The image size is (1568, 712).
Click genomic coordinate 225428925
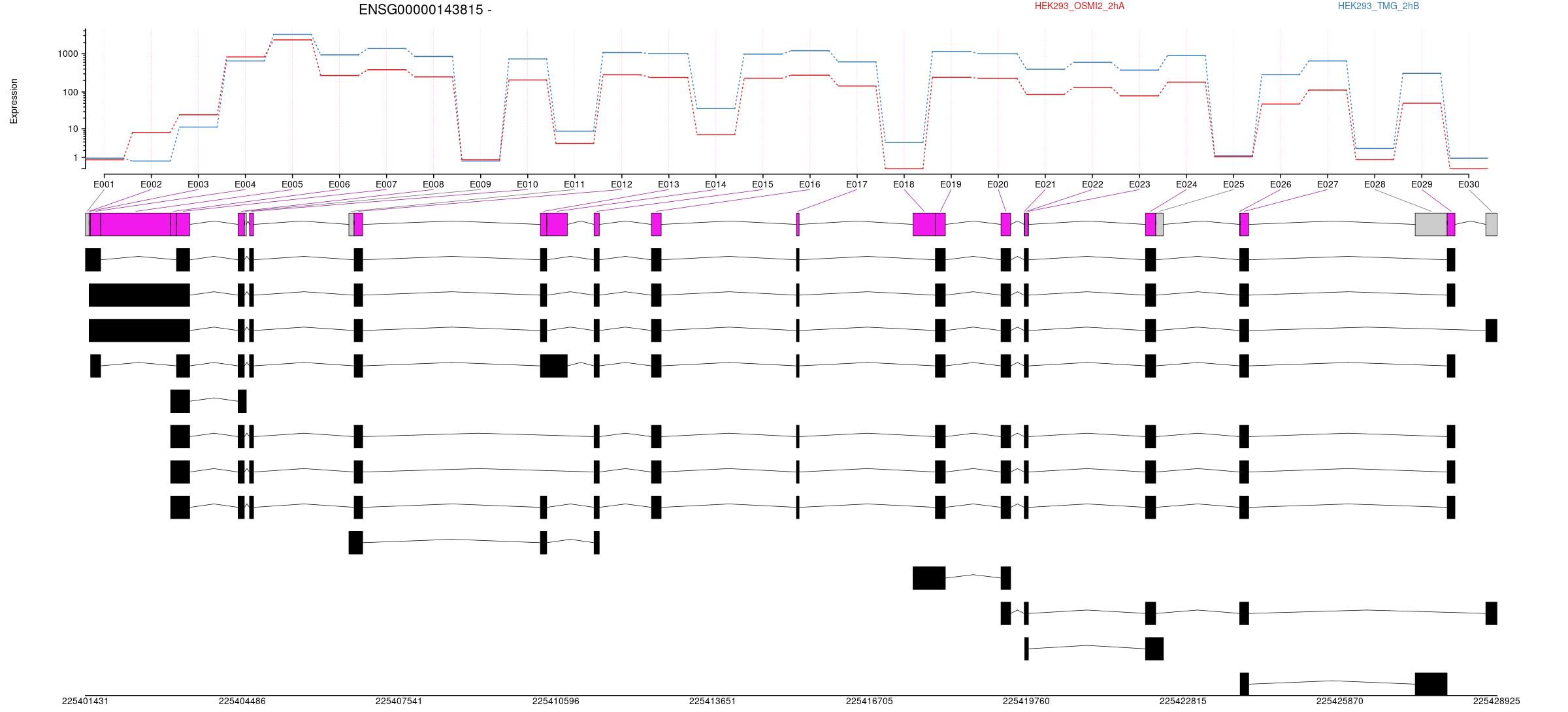tap(1497, 701)
